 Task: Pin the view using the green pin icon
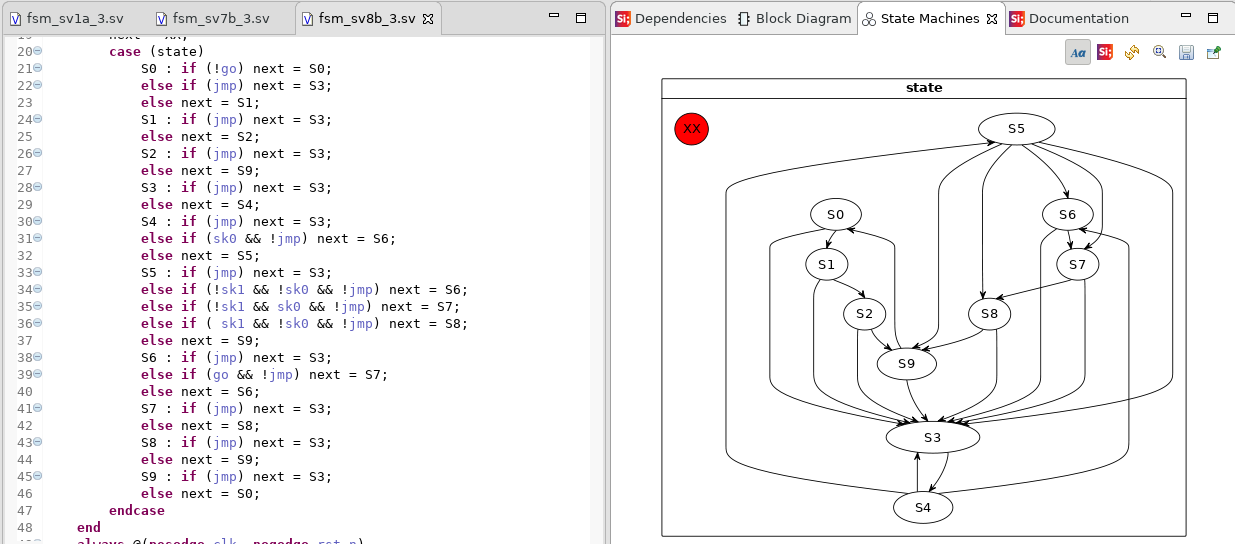click(1213, 52)
